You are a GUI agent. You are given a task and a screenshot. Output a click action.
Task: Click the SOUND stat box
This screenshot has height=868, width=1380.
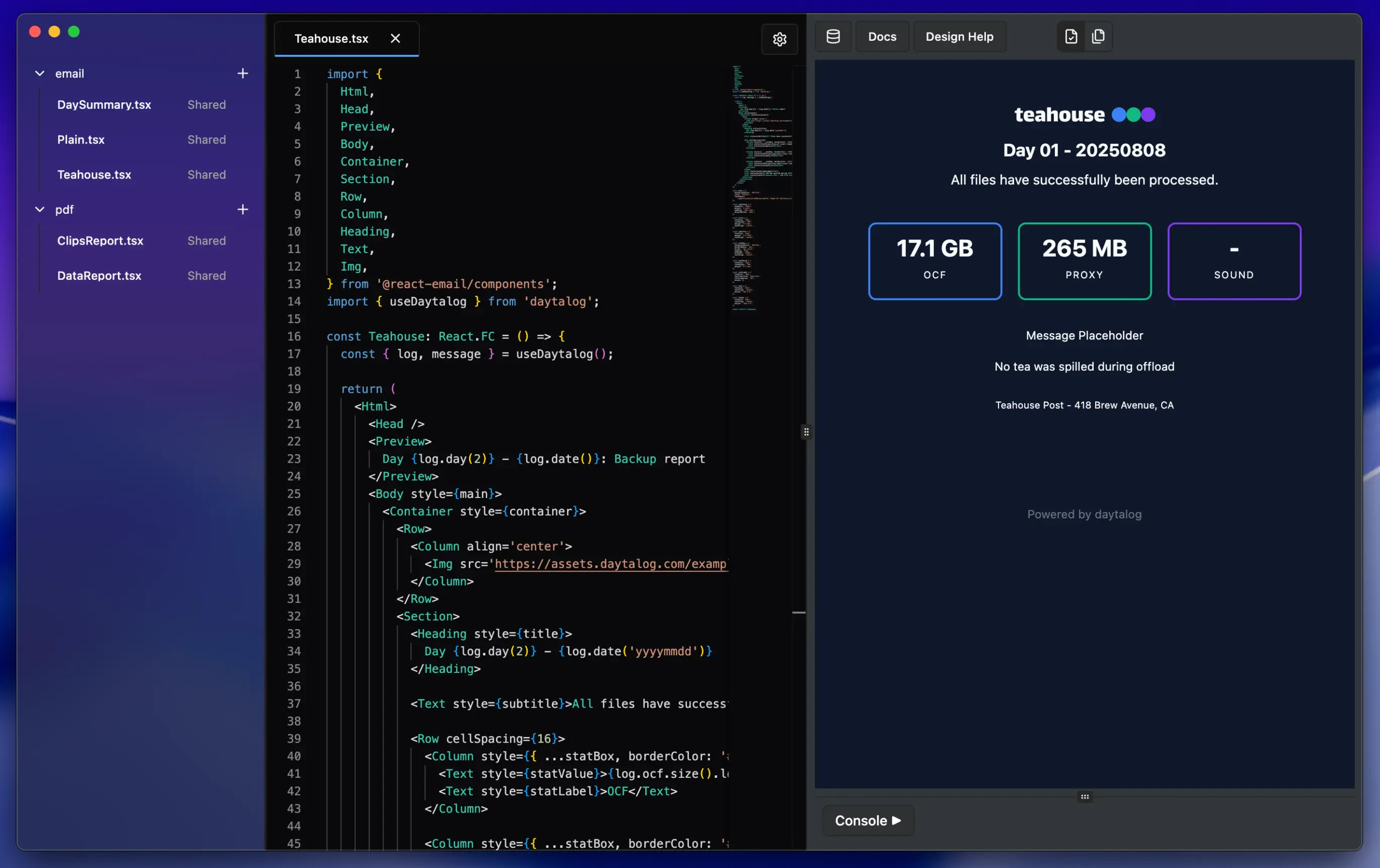(1234, 261)
